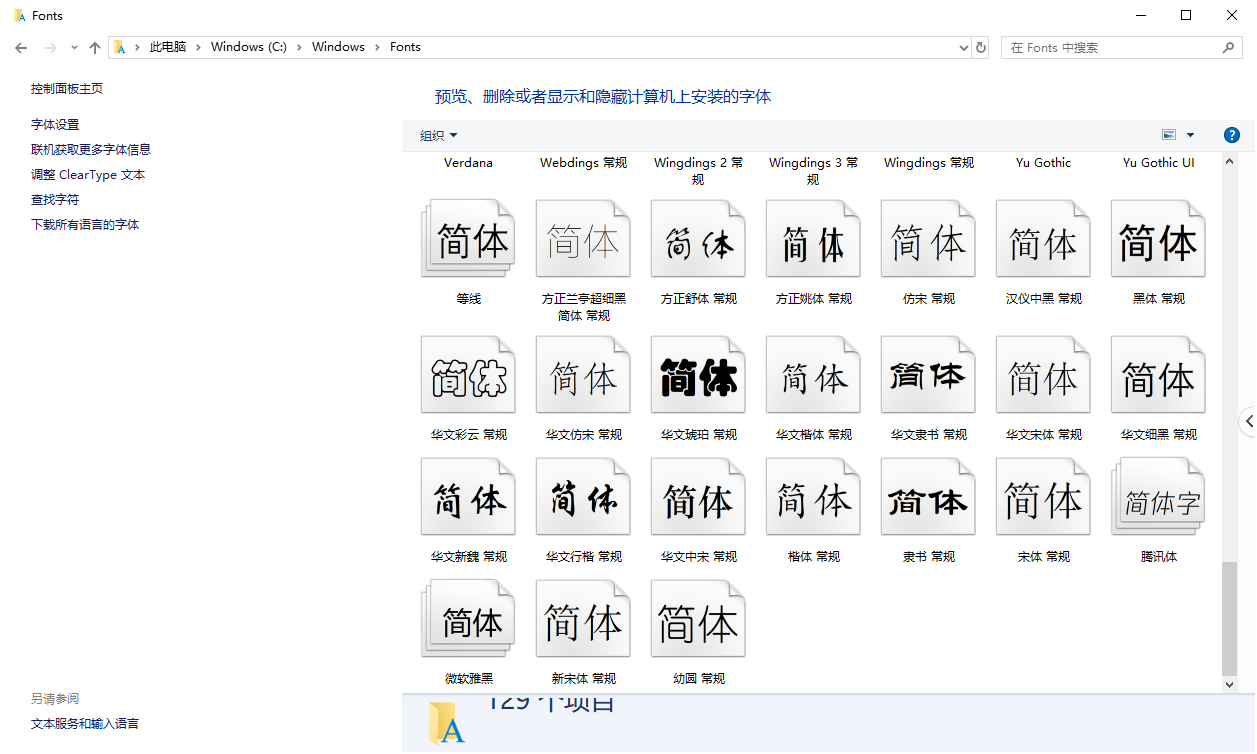1257x754 pixels.
Task: Click the vertical scrollbar thumb
Action: pos(1230,618)
